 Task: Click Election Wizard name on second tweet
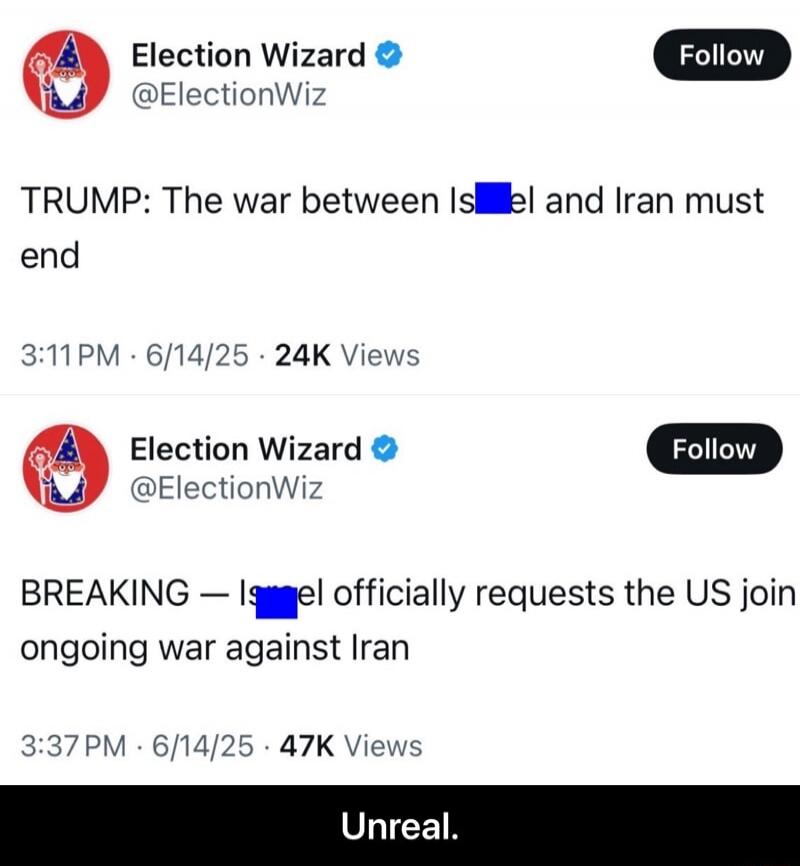[246, 449]
